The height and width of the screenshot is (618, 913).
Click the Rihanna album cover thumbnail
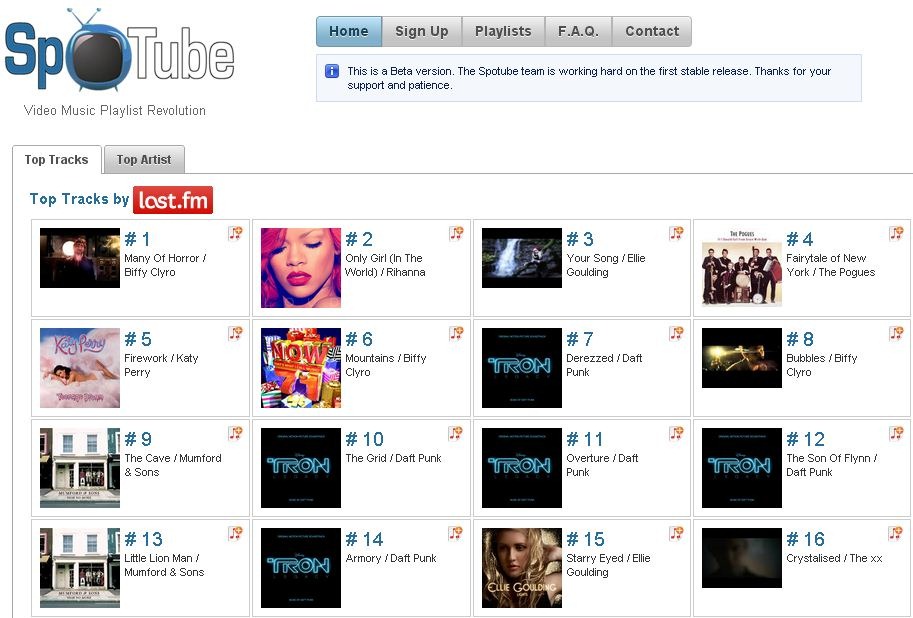(301, 268)
